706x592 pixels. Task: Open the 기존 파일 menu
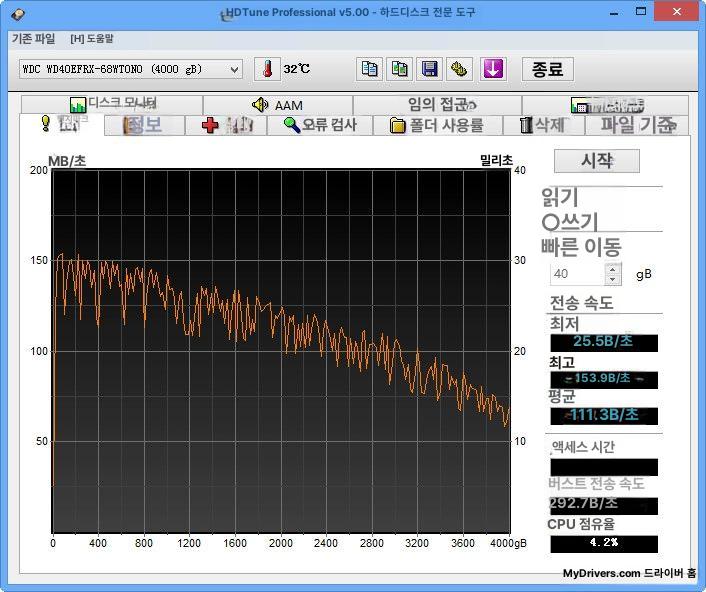point(33,38)
